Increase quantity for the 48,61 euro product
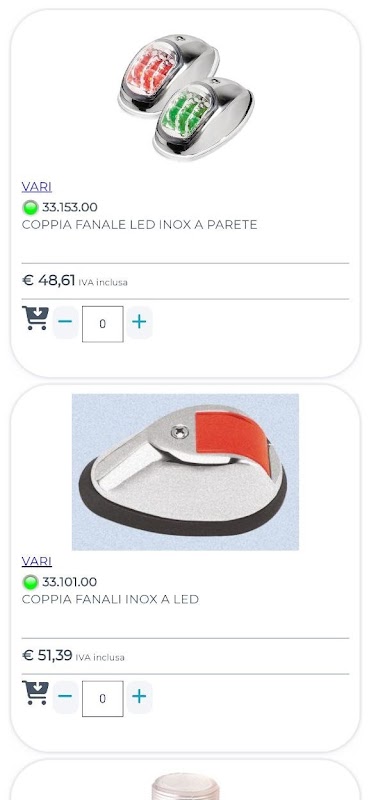369x800 pixels. coord(139,322)
